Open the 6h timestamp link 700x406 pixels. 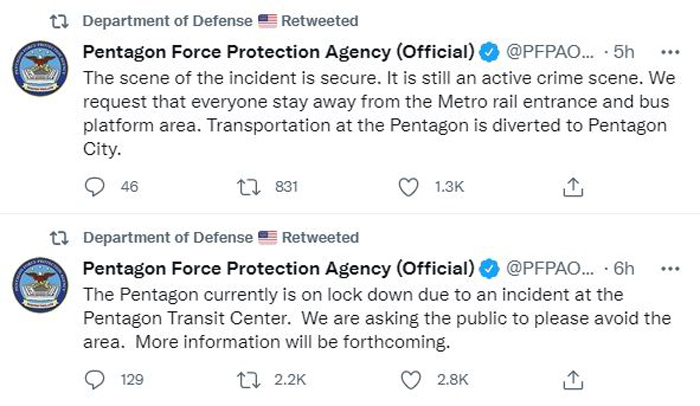pos(624,269)
